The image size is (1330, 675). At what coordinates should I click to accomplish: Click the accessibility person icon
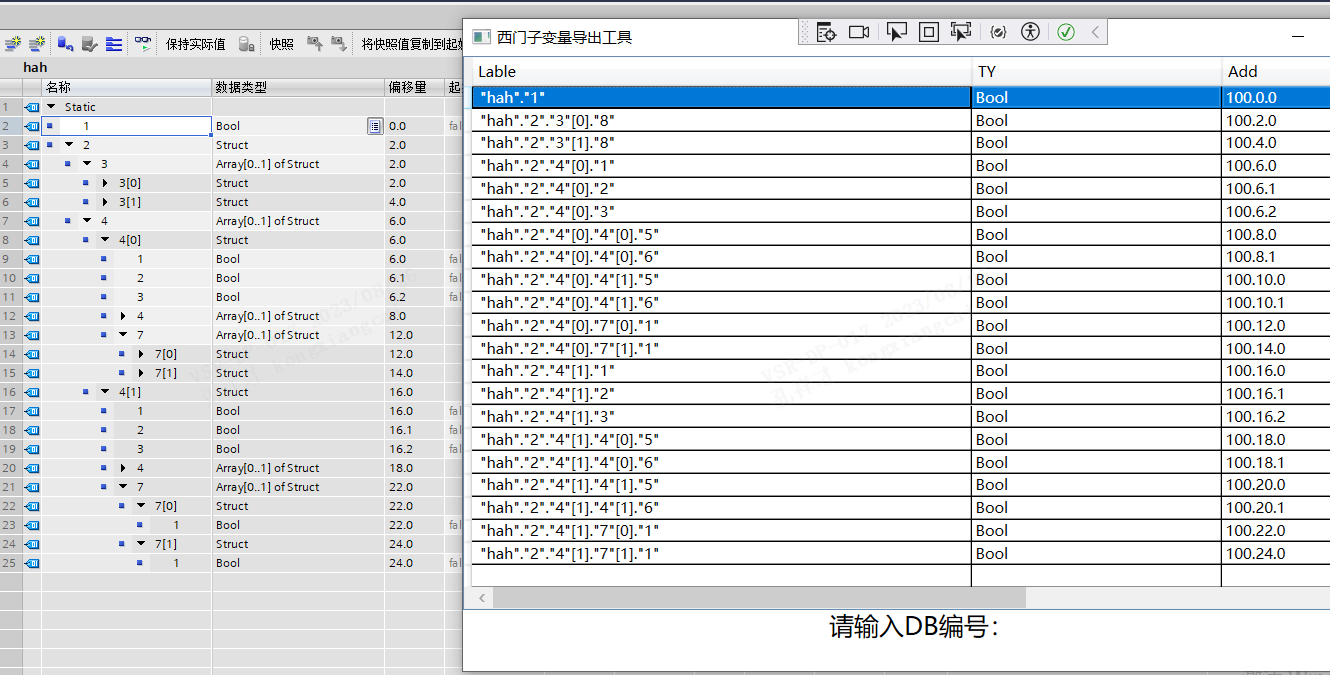click(1031, 32)
